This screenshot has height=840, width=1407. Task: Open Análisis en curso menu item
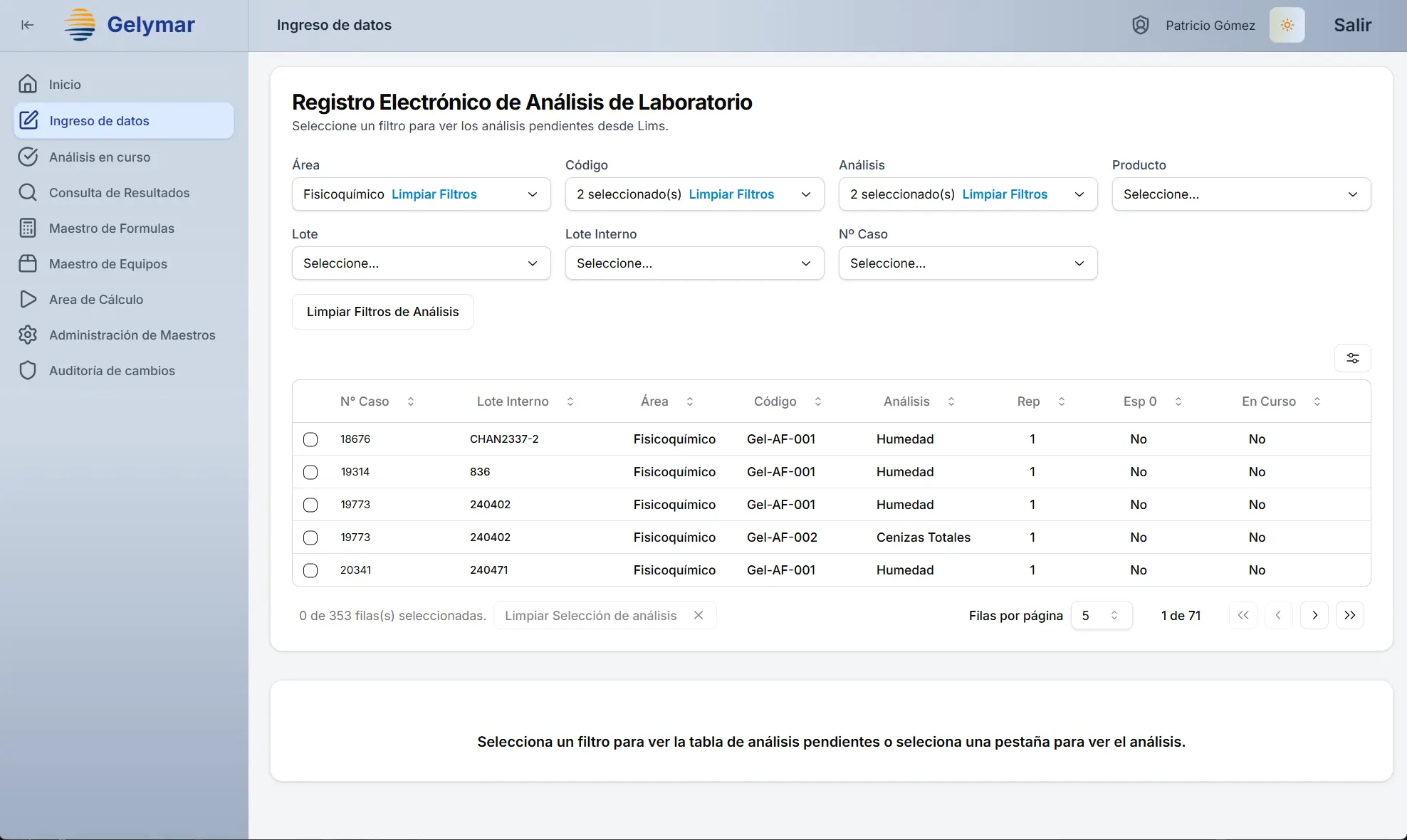click(100, 157)
